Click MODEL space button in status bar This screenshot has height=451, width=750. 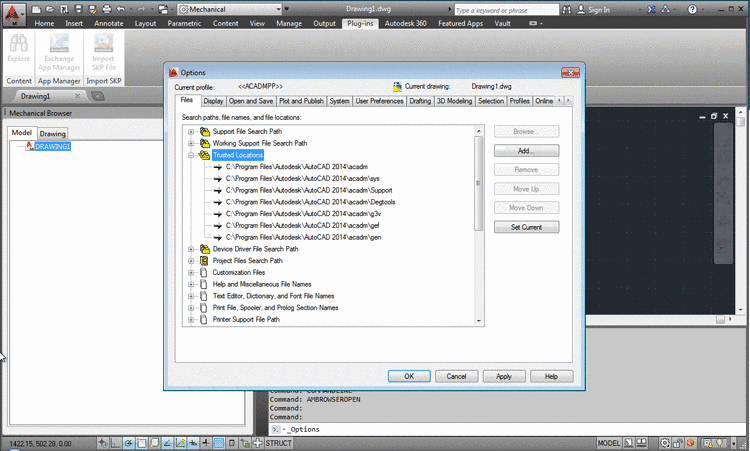pos(608,443)
